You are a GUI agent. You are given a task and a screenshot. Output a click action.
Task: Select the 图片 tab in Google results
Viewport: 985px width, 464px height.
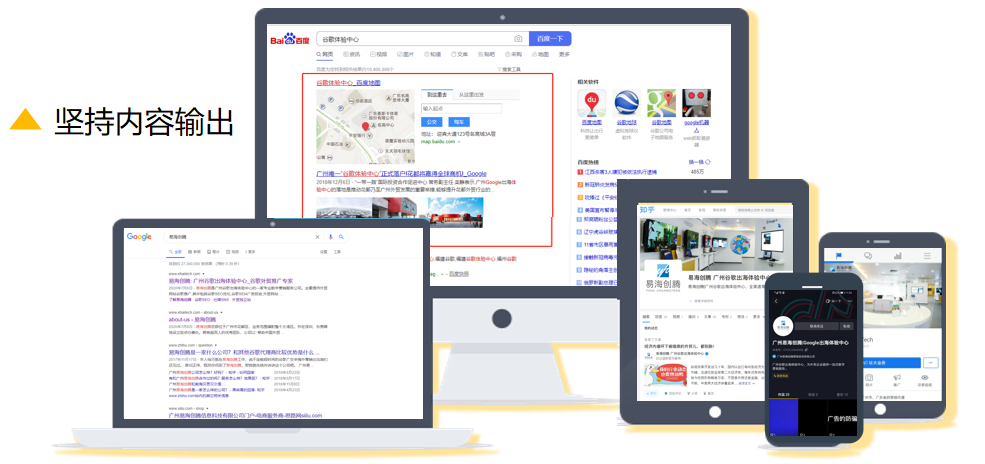click(214, 252)
